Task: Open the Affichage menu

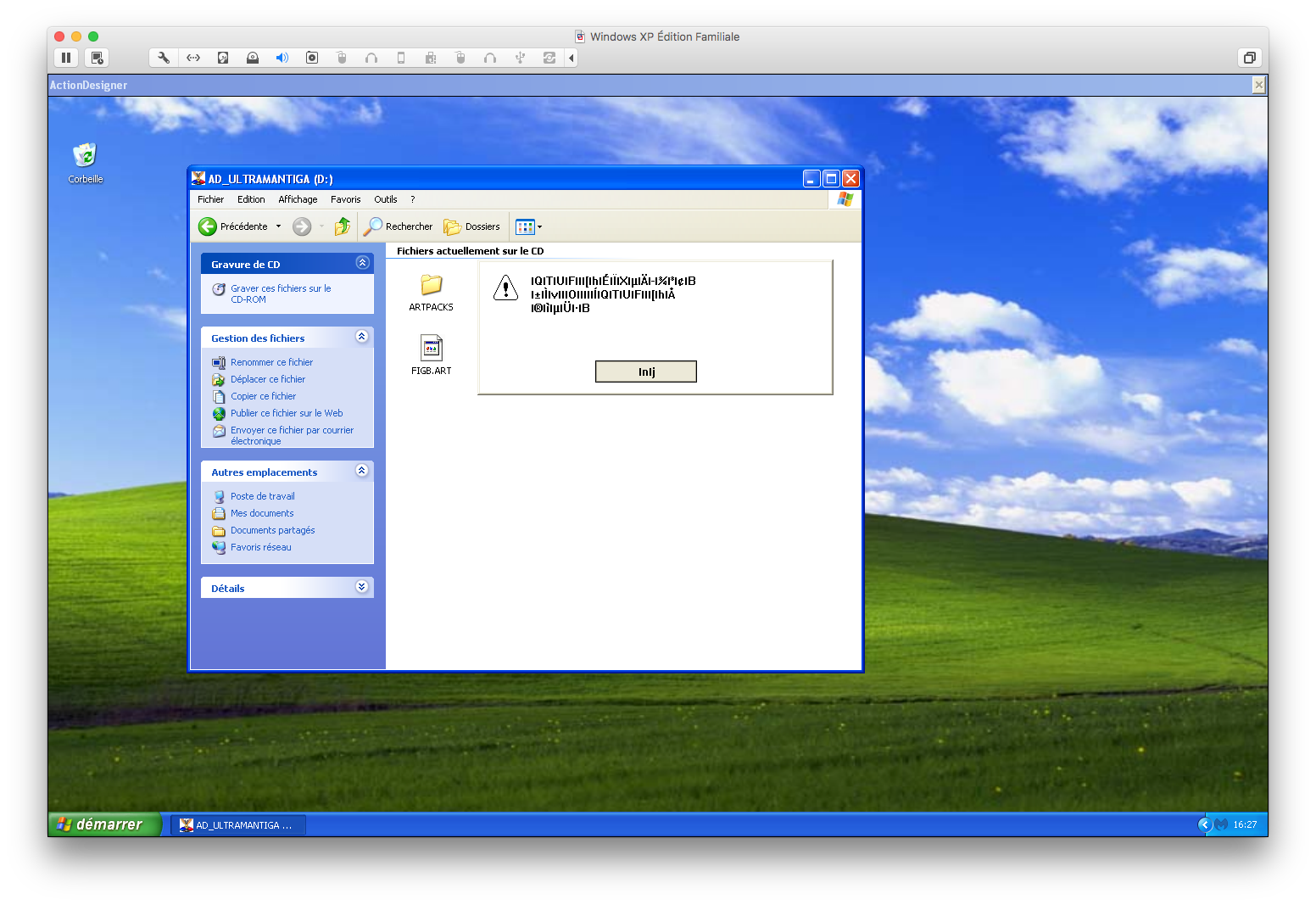Action: [x=298, y=199]
